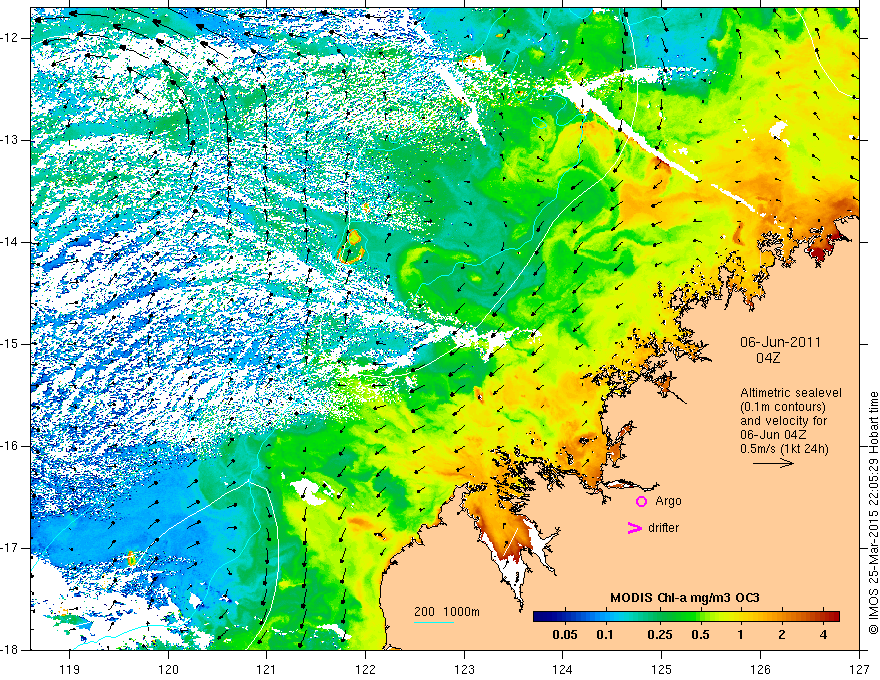Click longitude axis label 119
Image resolution: width=880 pixels, height=680 pixels.
(x=70, y=670)
